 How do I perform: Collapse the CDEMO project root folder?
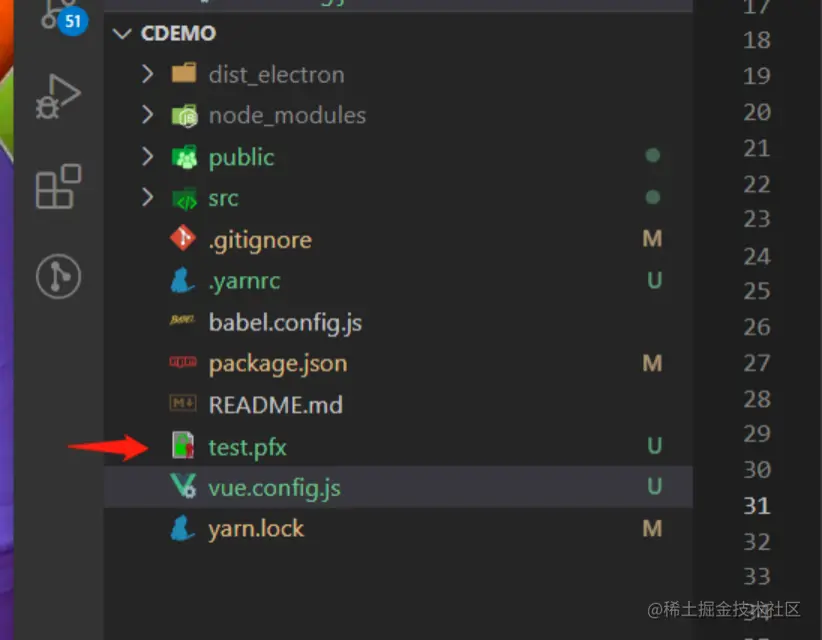pyautogui.click(x=123, y=34)
